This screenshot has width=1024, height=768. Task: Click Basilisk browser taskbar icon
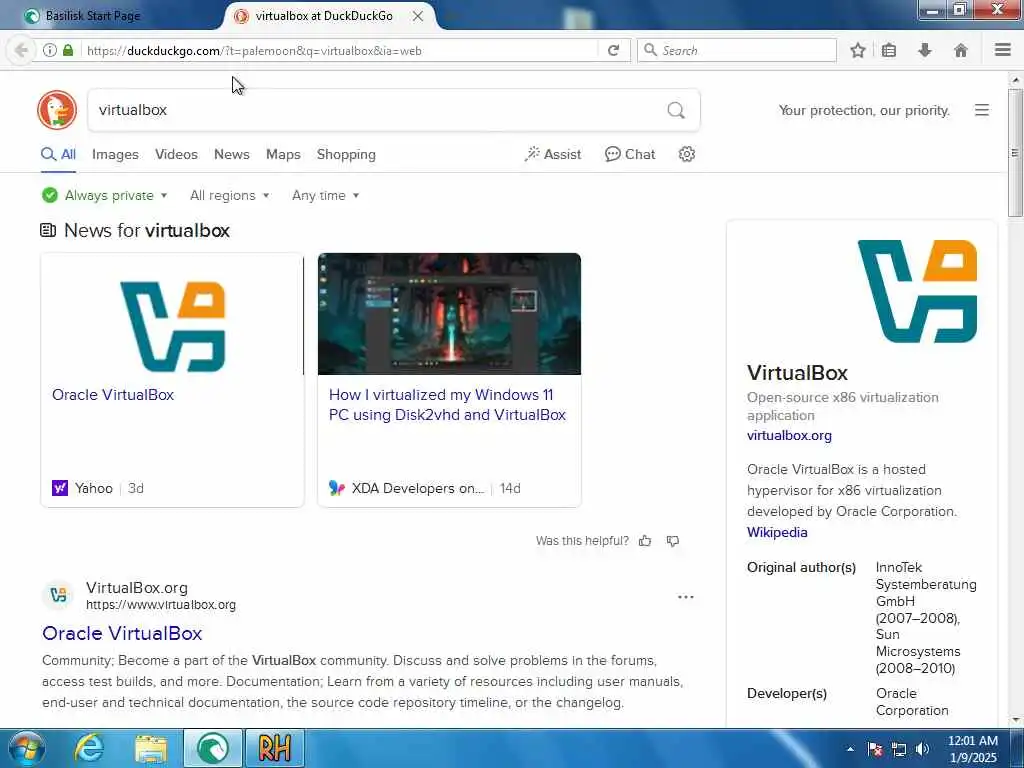(x=213, y=748)
